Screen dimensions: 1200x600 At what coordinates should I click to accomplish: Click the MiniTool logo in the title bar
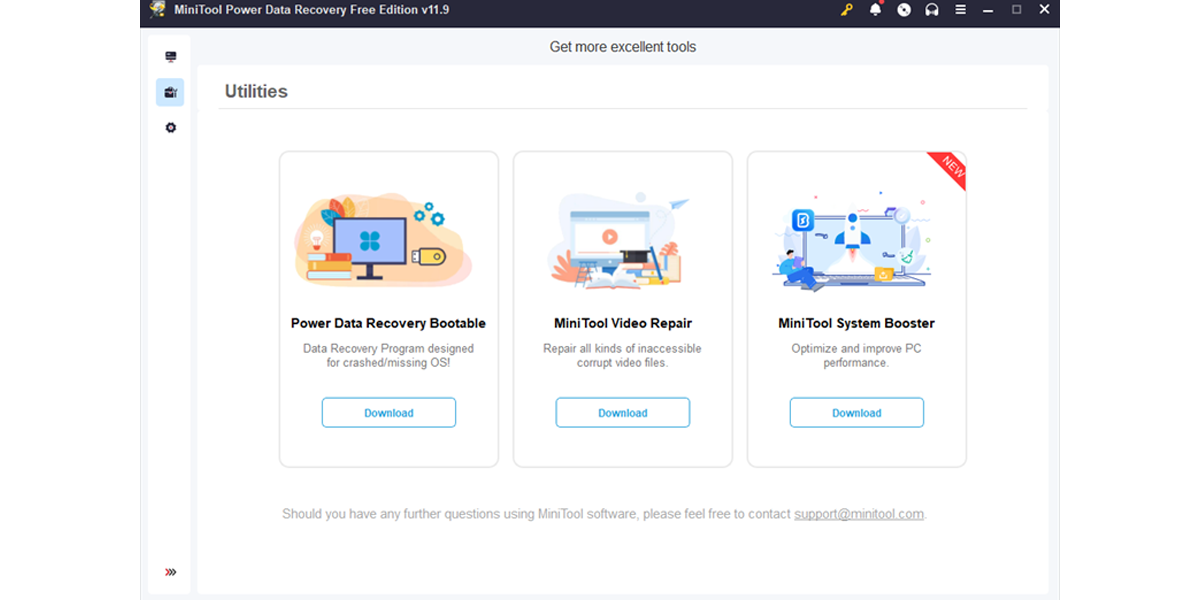[x=155, y=10]
